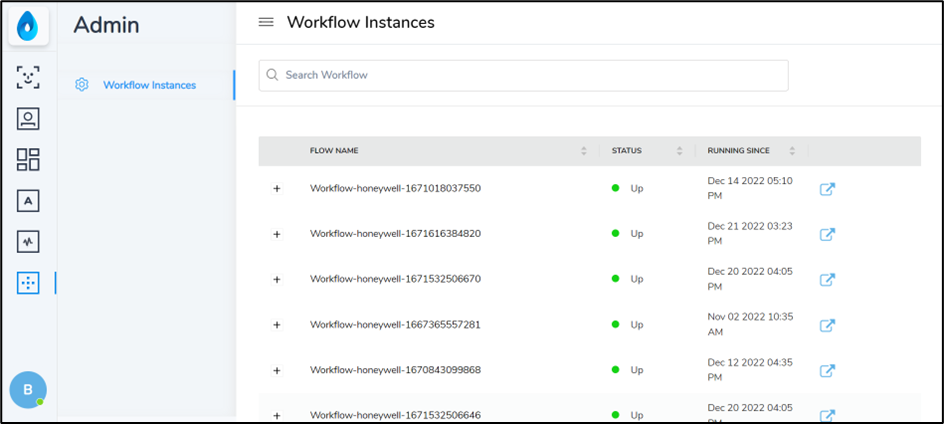Sort by the RUNNING SINCE column arrows
Screen dimensions: 944x424
pyautogui.click(x=792, y=151)
